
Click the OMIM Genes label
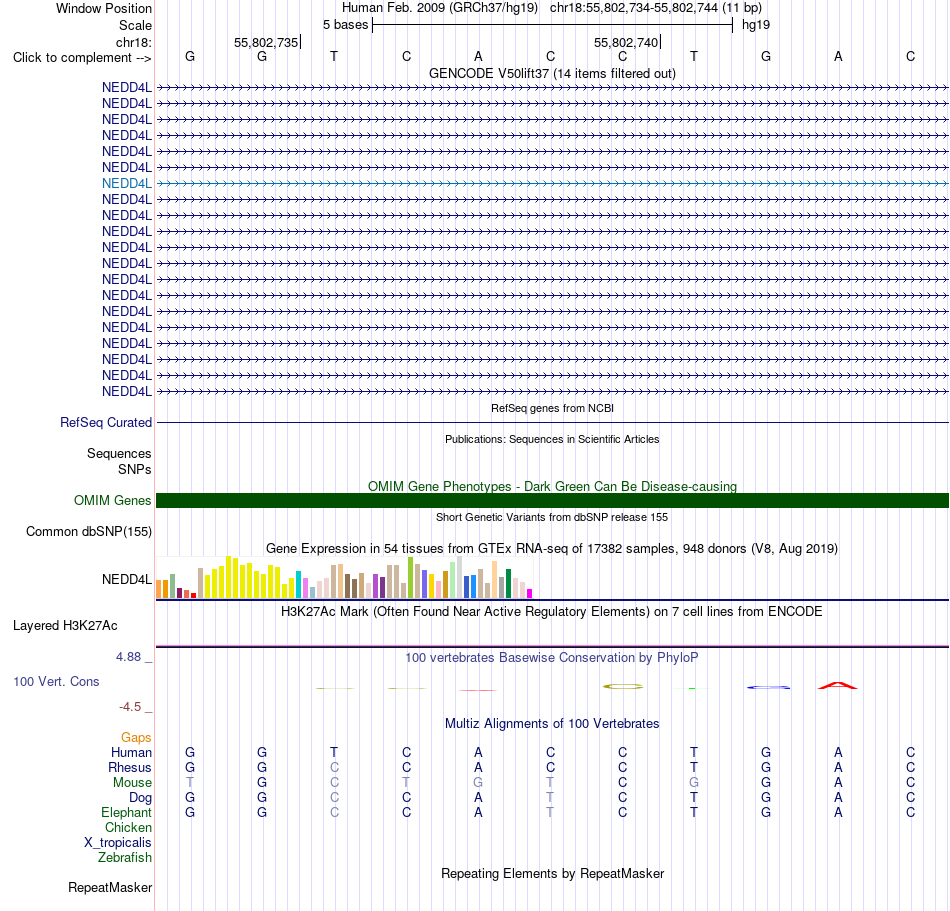(112, 500)
